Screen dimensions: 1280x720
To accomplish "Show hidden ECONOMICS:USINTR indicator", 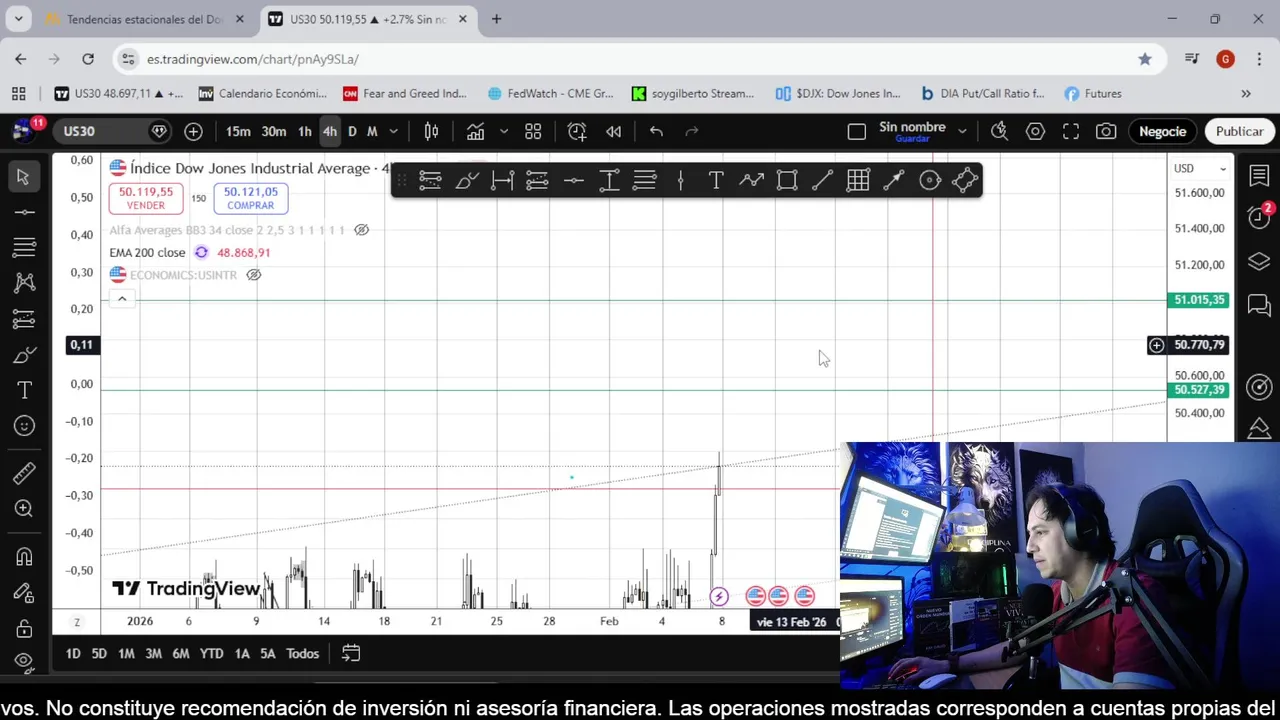I will click(254, 275).
